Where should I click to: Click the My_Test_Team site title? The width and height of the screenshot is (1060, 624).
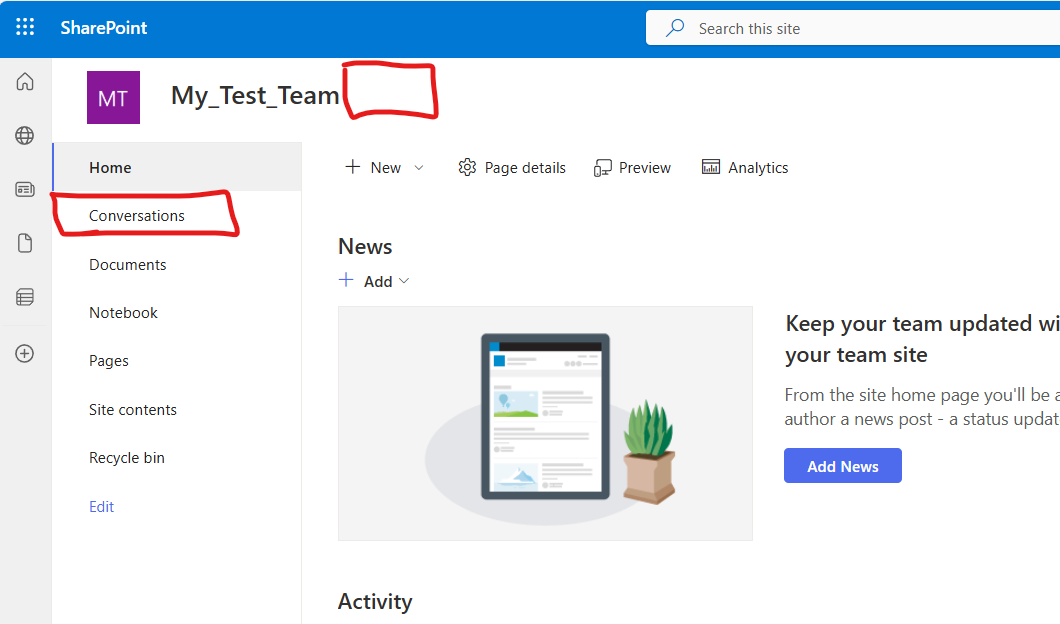click(x=255, y=96)
